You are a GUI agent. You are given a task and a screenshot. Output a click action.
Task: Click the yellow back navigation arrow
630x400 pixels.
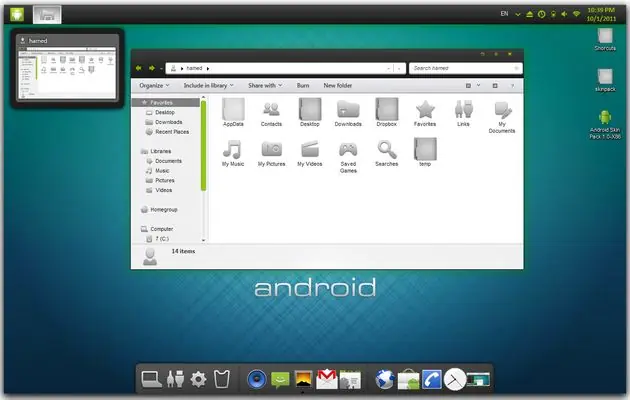[139, 68]
